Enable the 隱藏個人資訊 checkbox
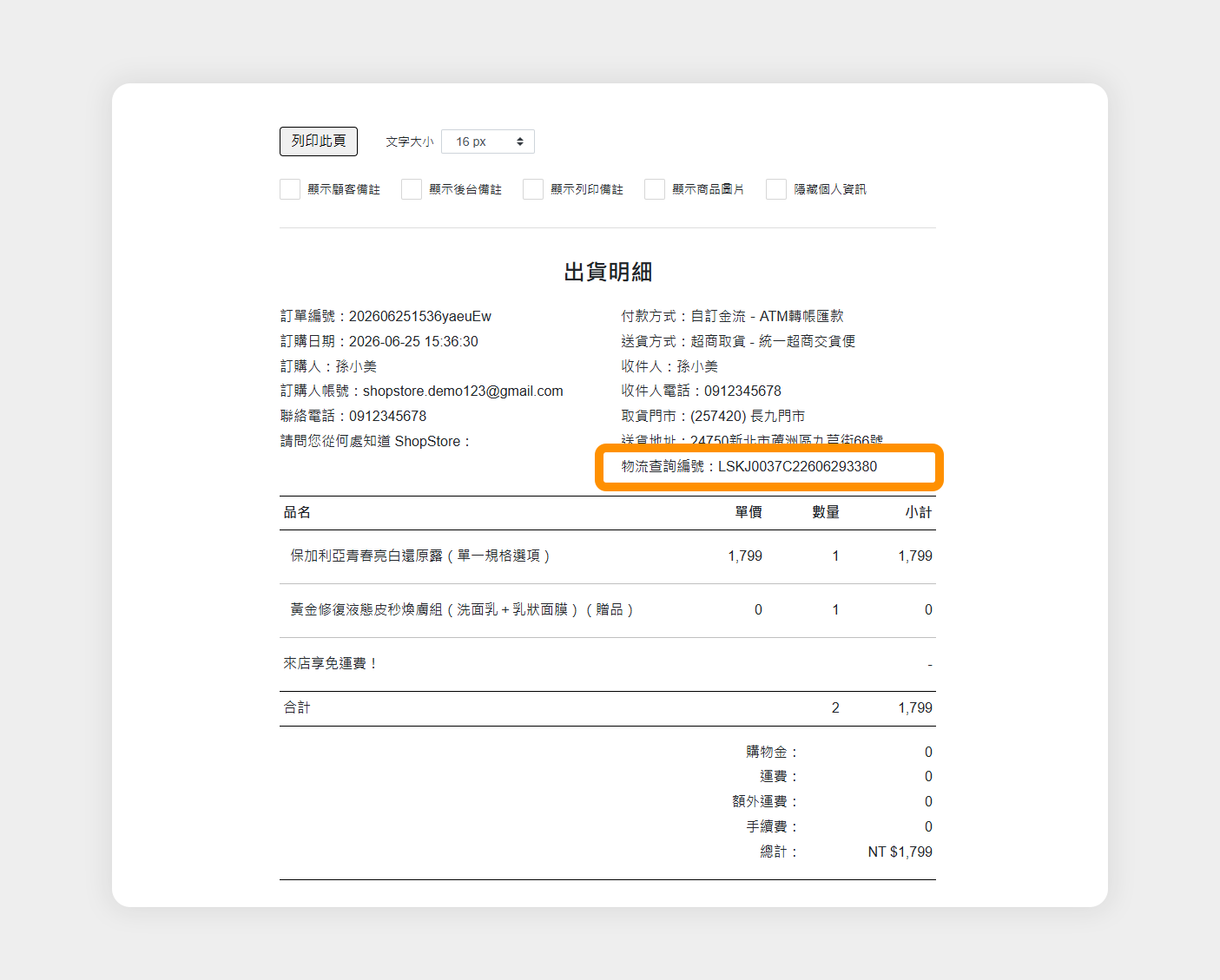The width and height of the screenshot is (1220, 980). (776, 189)
